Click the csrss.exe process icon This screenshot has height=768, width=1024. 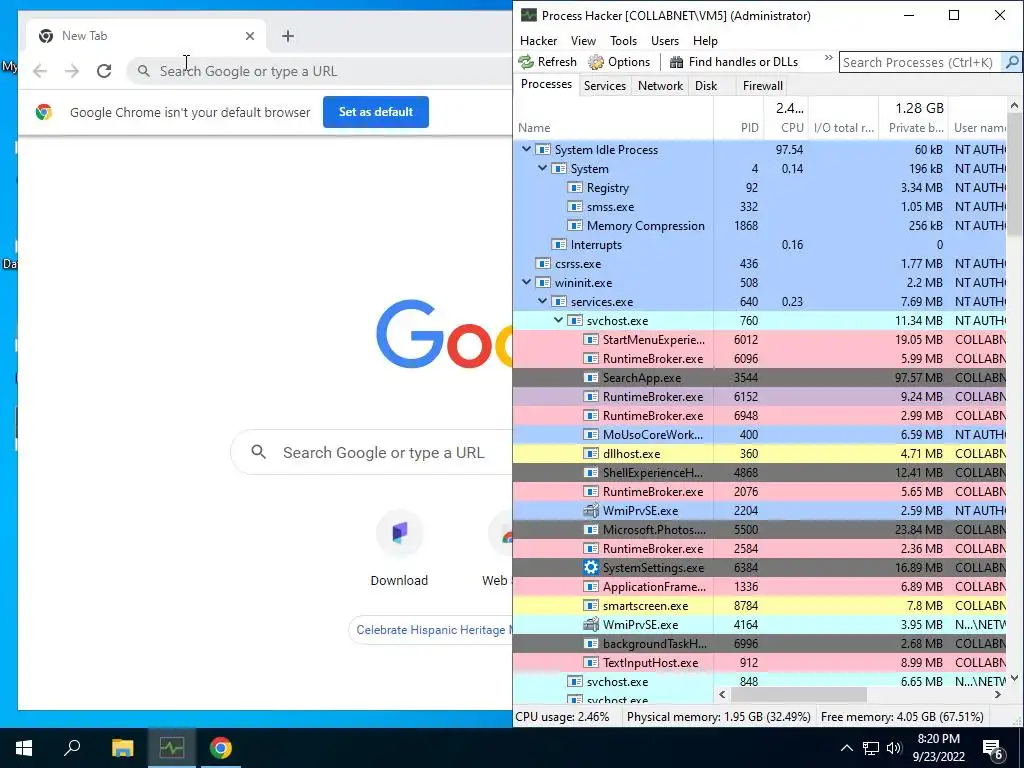543,264
